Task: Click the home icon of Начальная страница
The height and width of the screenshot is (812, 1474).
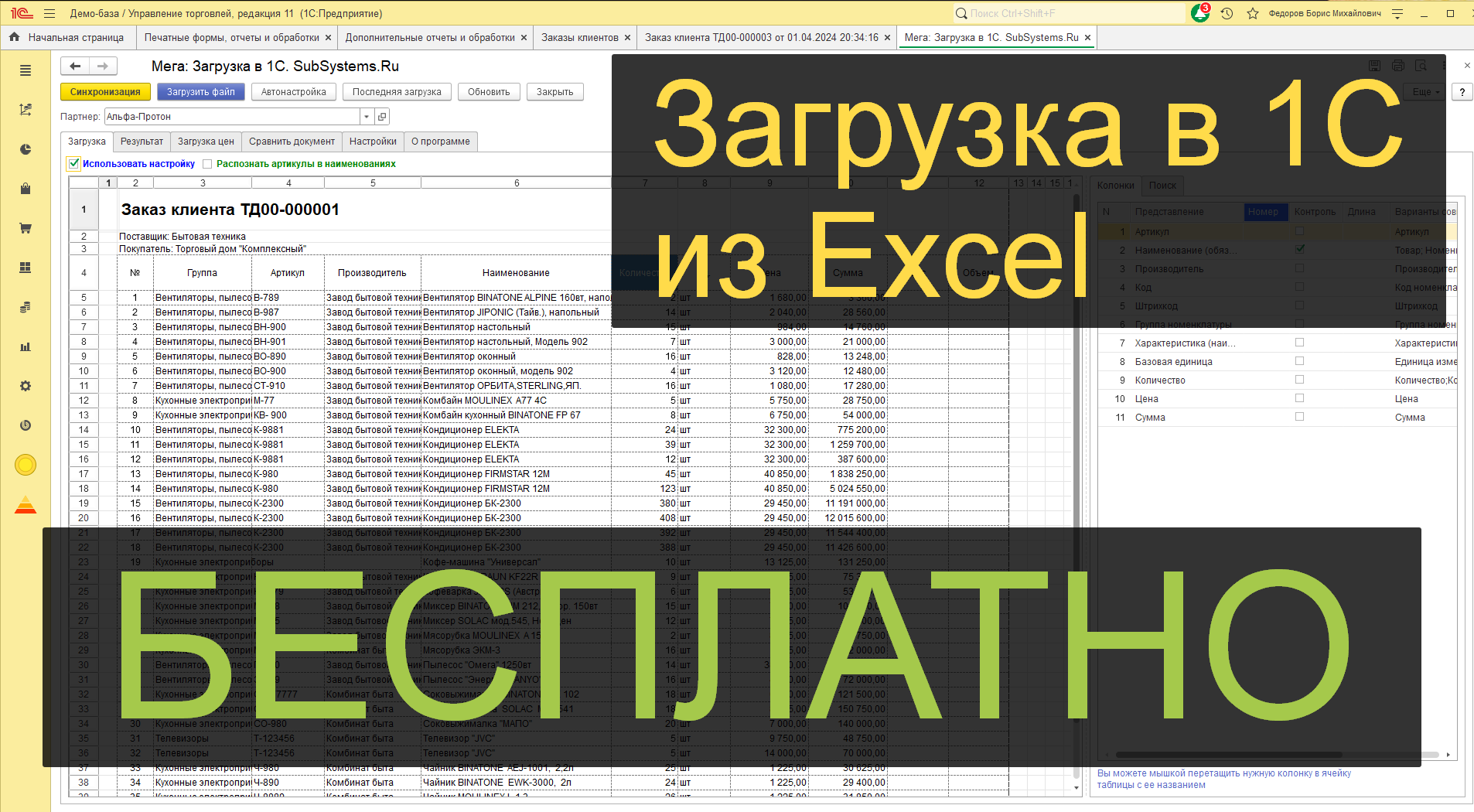Action: [14, 37]
